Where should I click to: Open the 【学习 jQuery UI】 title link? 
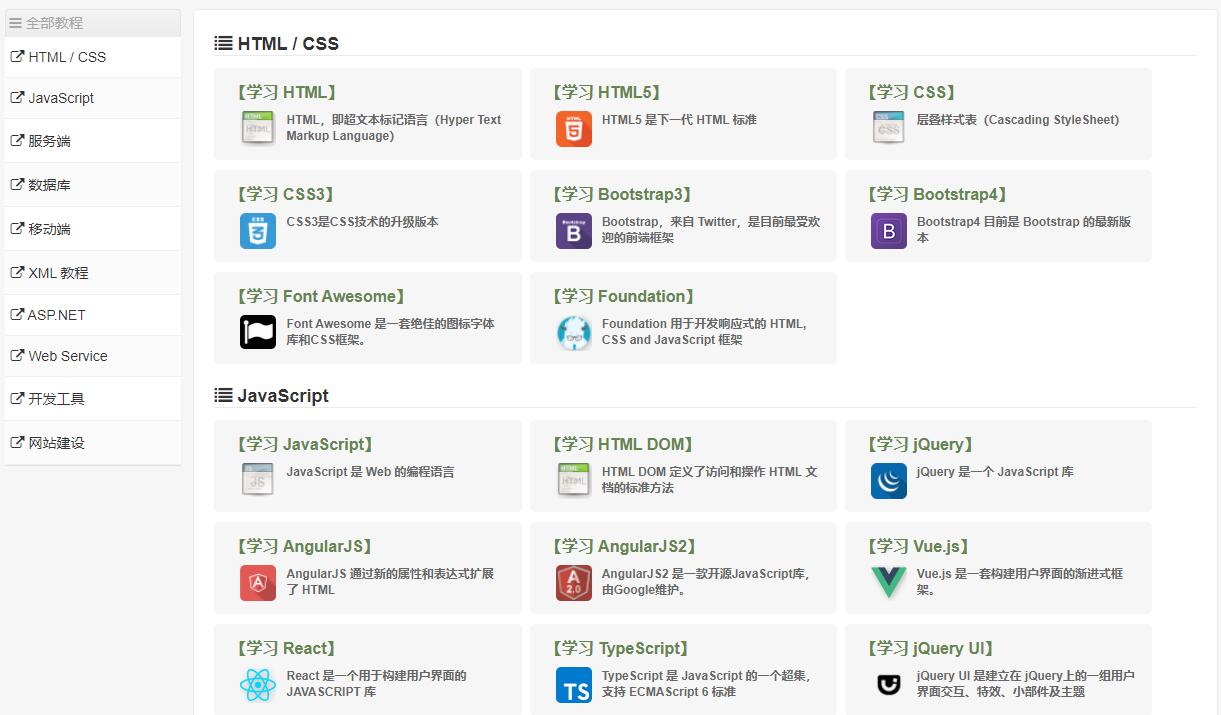pyautogui.click(x=930, y=648)
